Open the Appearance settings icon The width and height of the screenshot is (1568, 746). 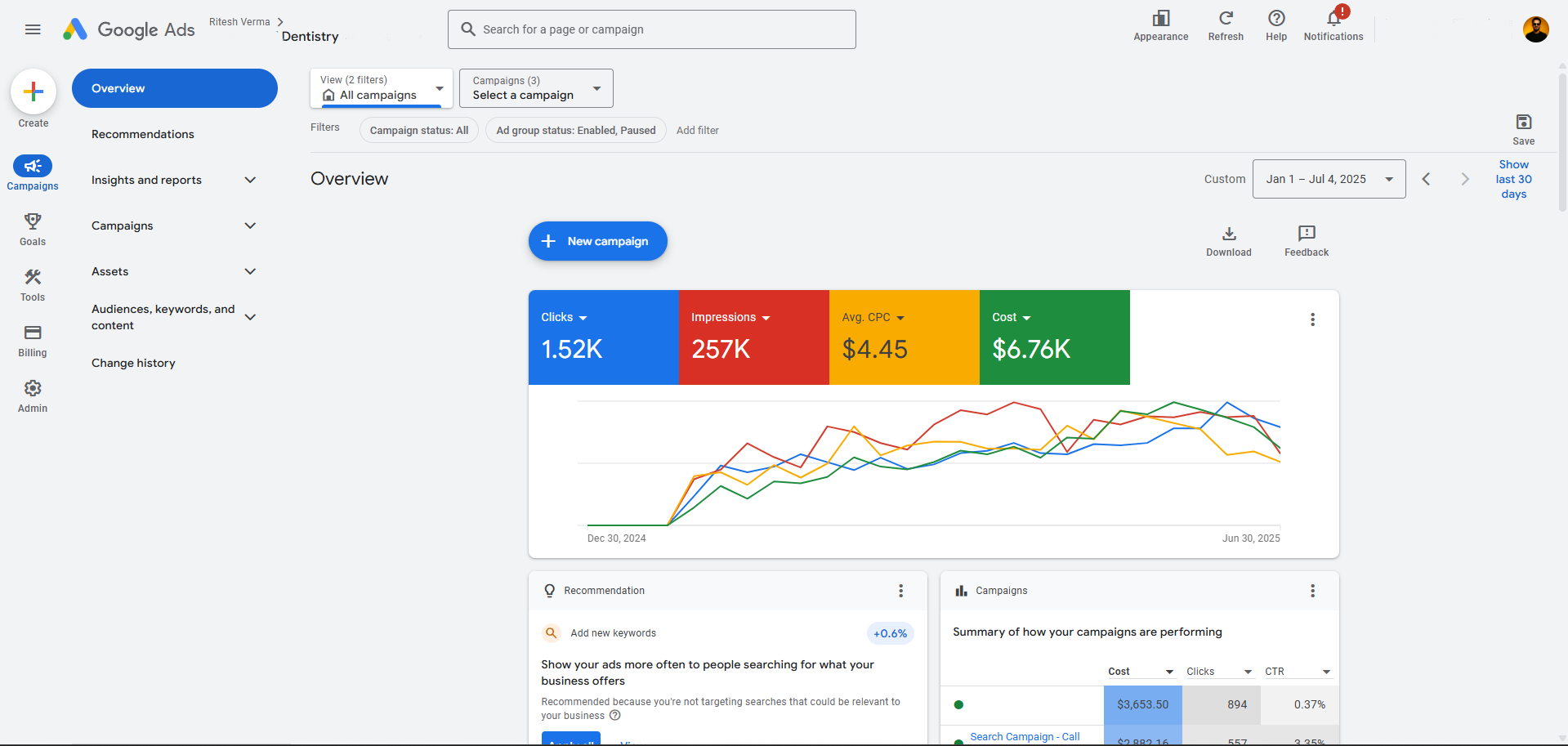1160,19
